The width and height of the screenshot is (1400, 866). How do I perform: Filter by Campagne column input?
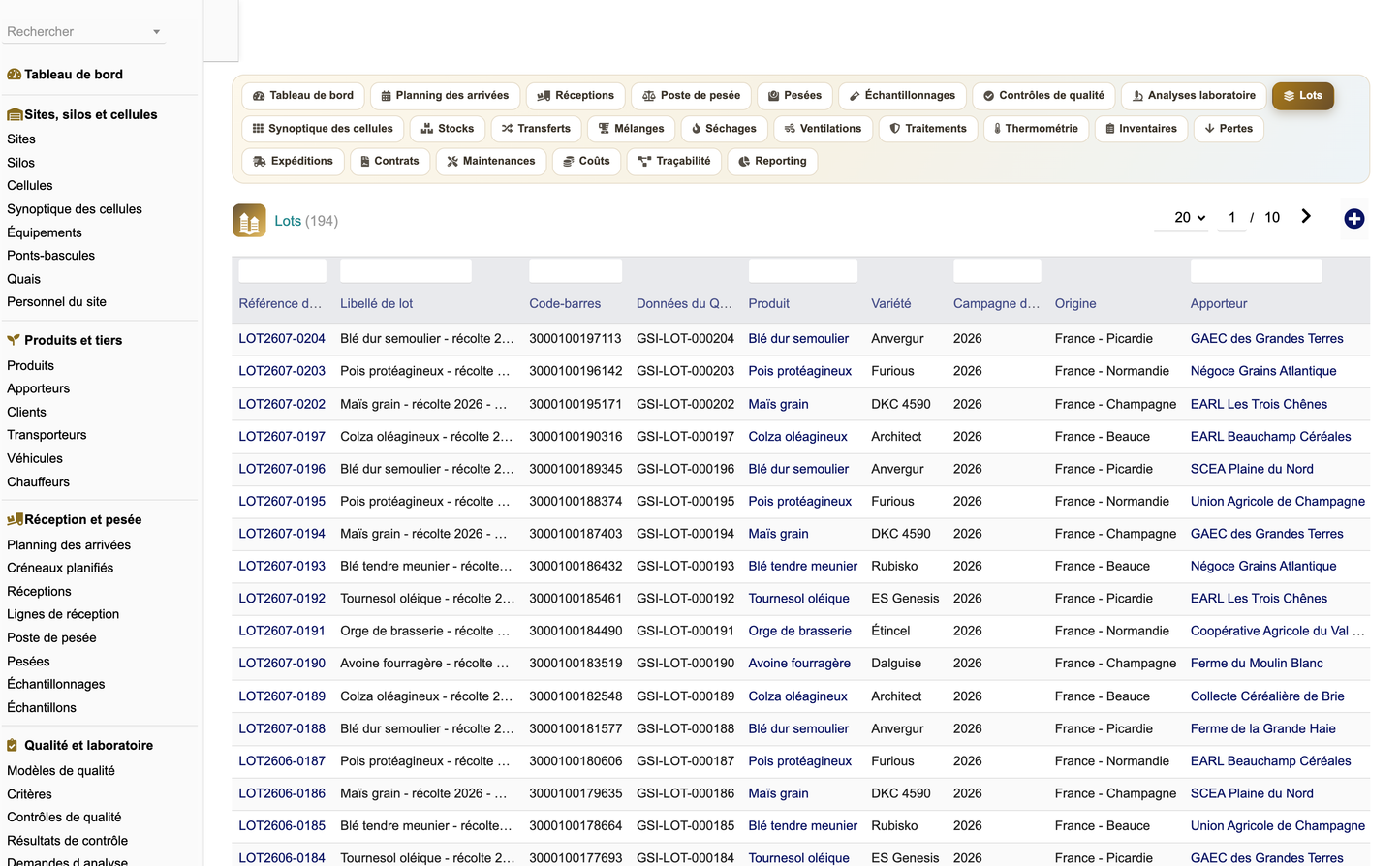point(997,271)
